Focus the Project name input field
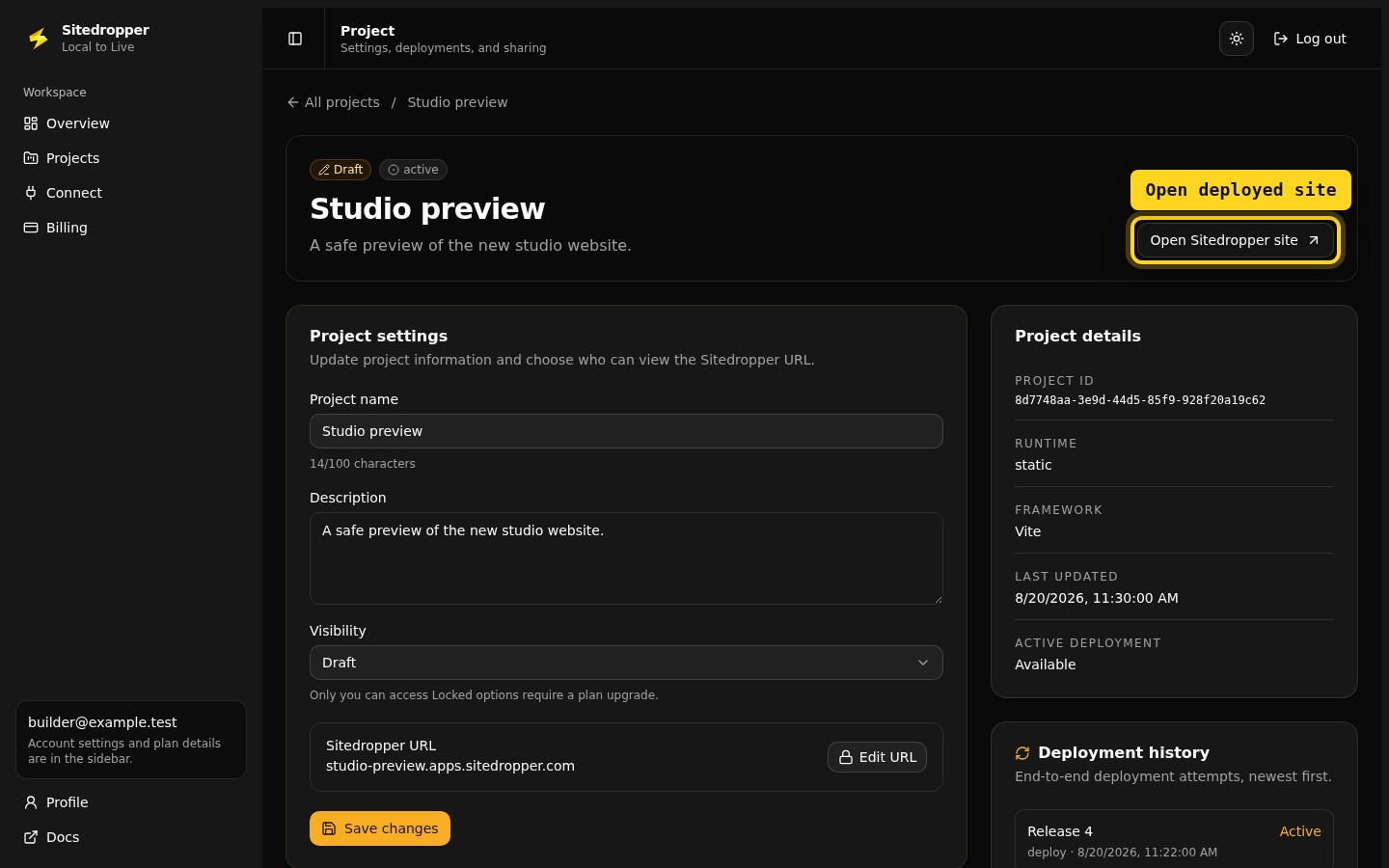Image resolution: width=1389 pixels, height=868 pixels. tap(626, 431)
